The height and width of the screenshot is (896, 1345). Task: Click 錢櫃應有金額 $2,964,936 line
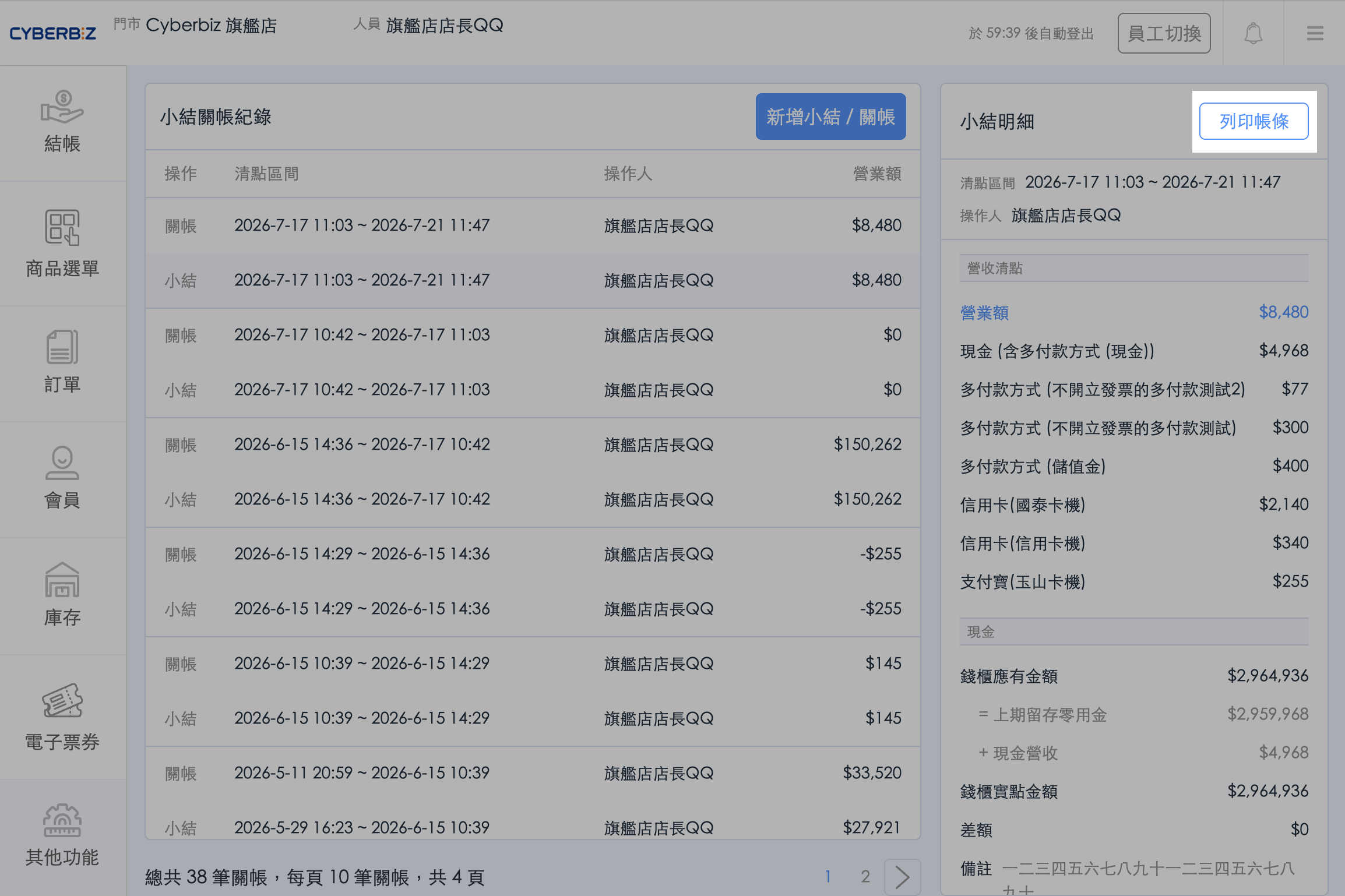1134,676
